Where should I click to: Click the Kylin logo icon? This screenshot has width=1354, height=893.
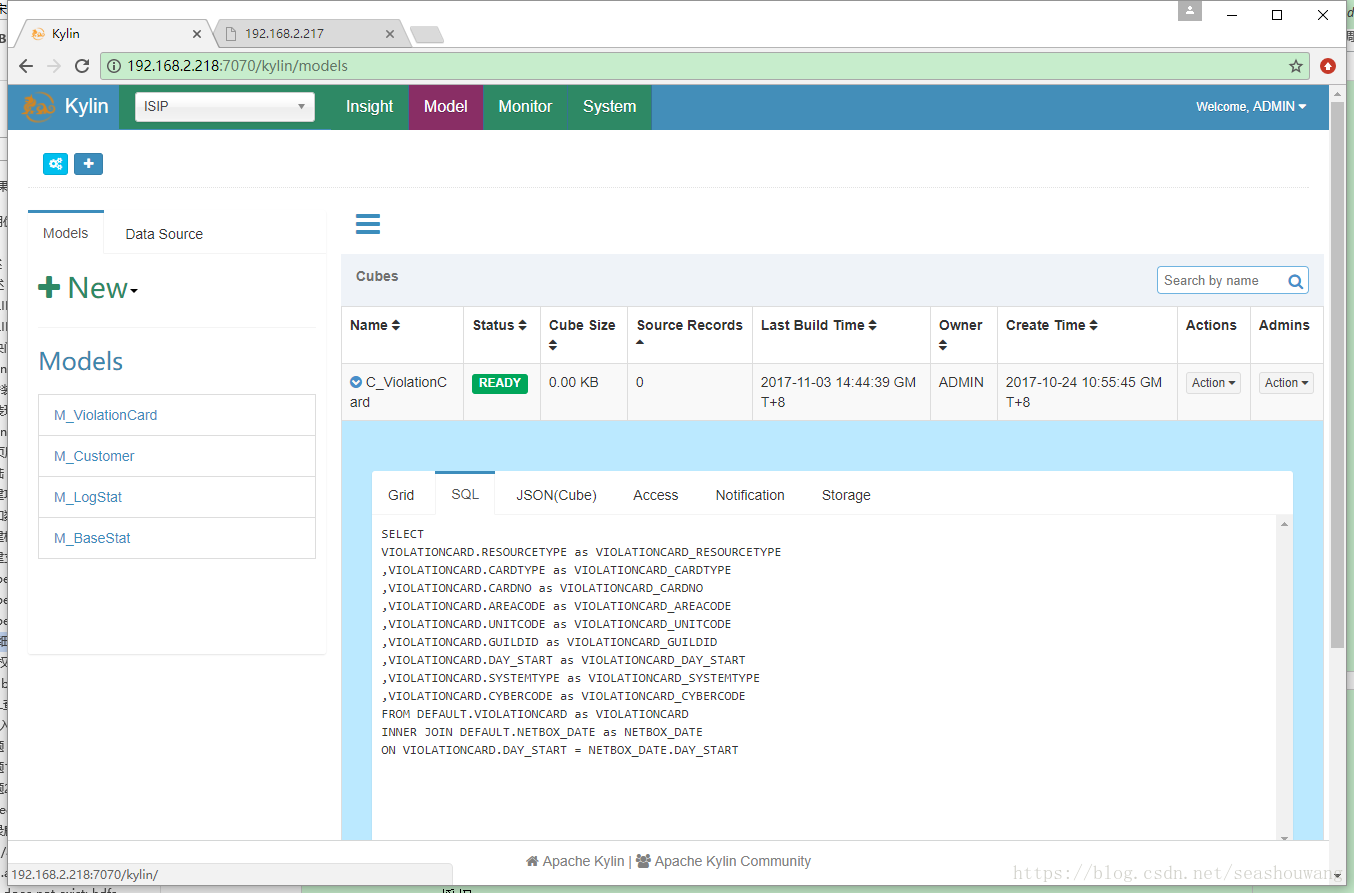pos(39,107)
